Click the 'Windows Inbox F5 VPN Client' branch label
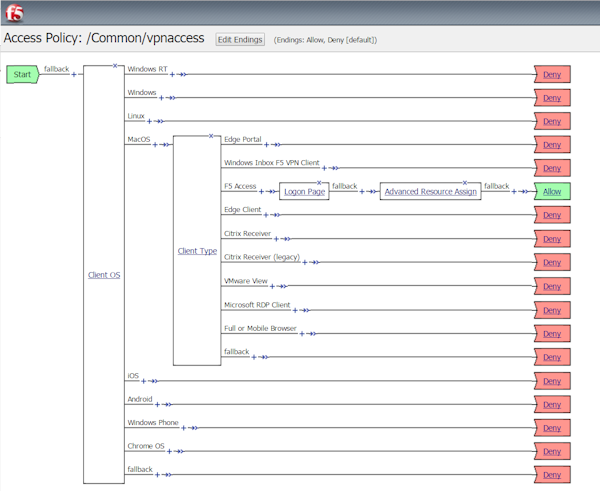Image resolution: width=600 pixels, height=491 pixels. pos(272,163)
